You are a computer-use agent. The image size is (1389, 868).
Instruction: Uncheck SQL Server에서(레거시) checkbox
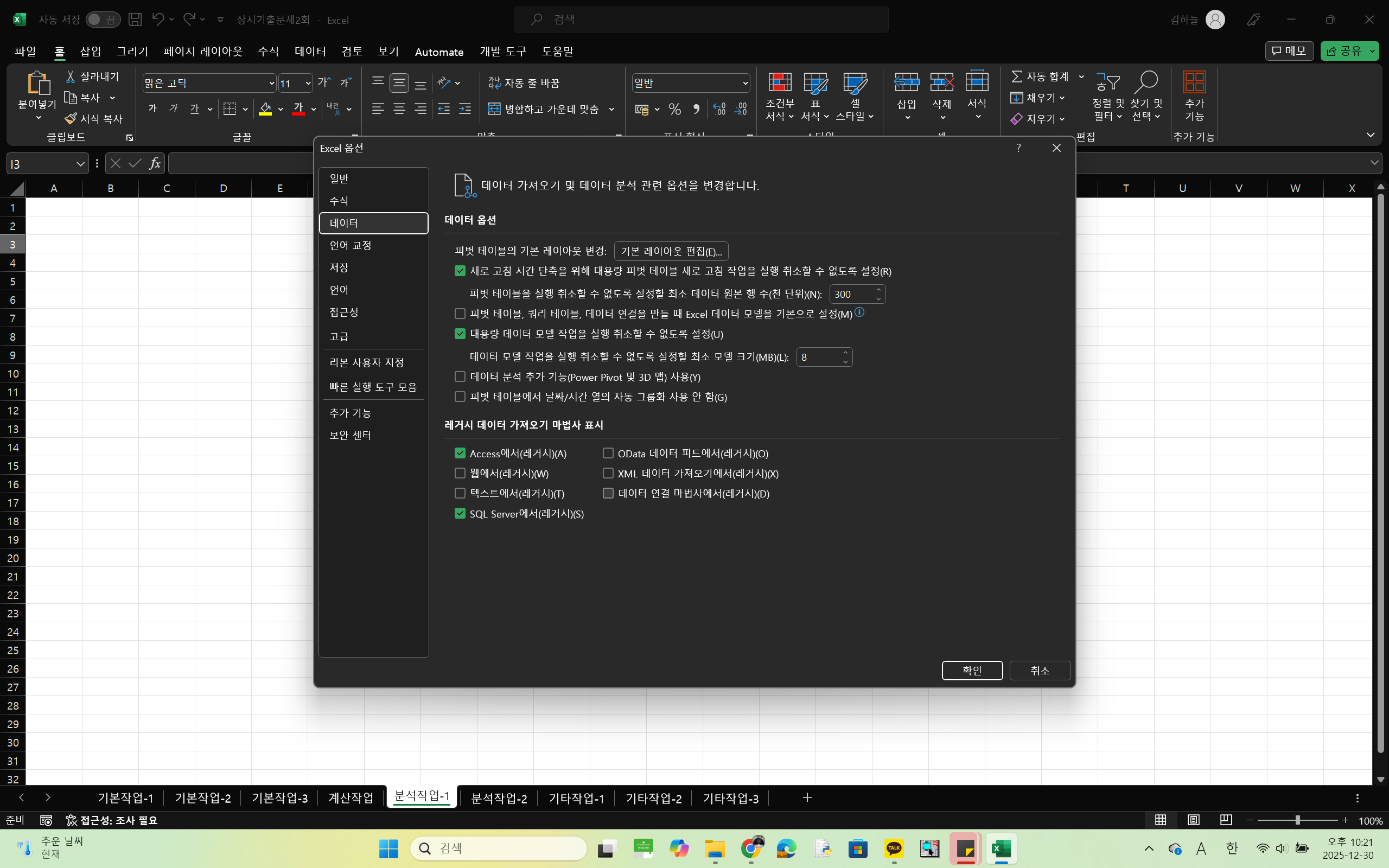coord(460,513)
